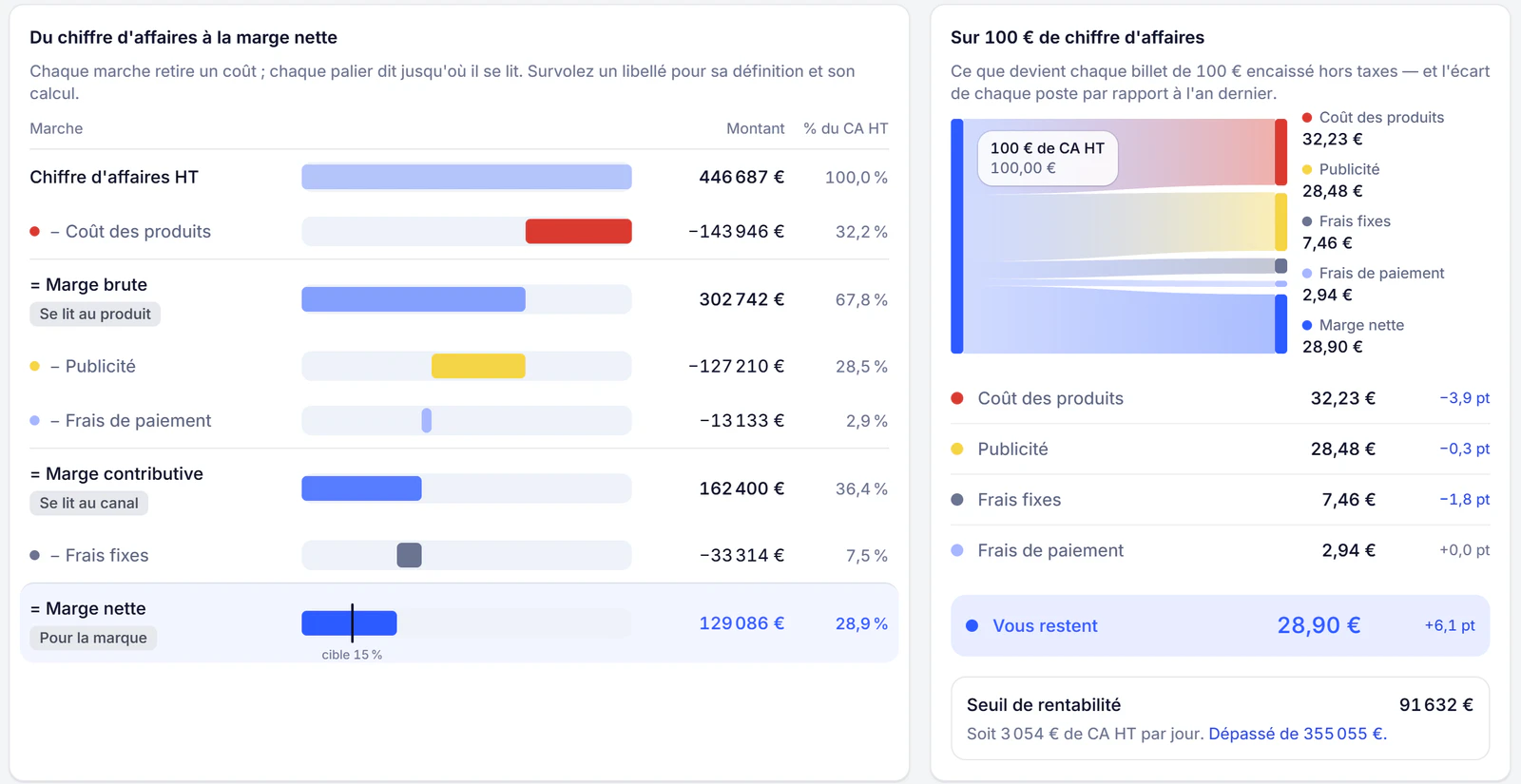Click the Marge brute blue bar
Image resolution: width=1521 pixels, height=784 pixels.
pyautogui.click(x=414, y=299)
